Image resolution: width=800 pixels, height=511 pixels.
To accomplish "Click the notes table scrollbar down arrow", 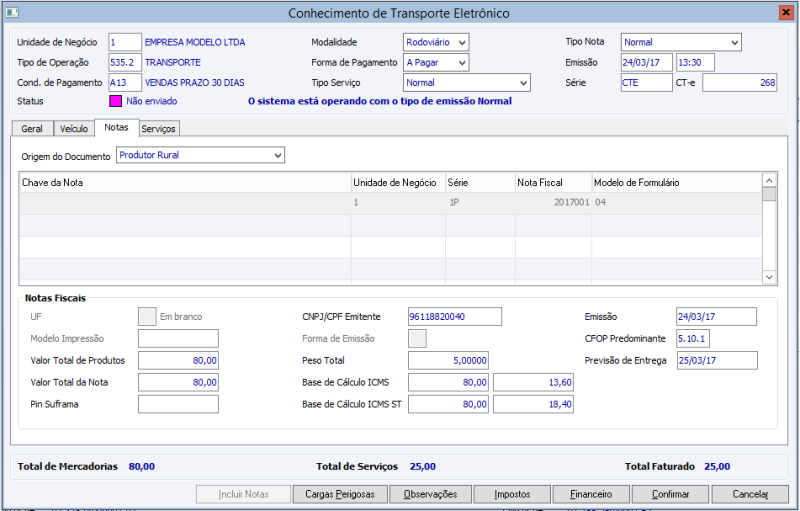I will click(769, 277).
